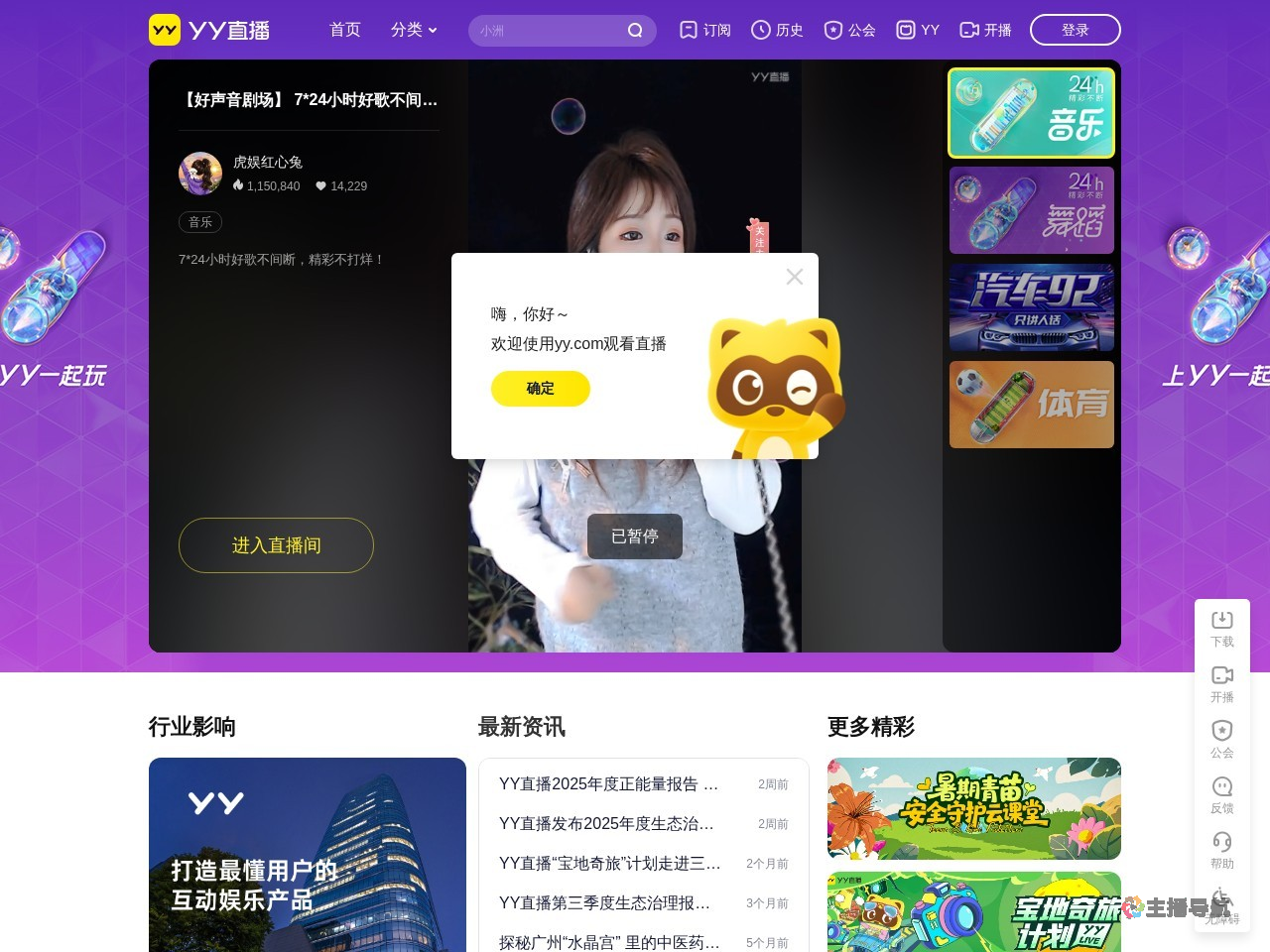Expand the 分类 categories dropdown
The image size is (1270, 952).
click(x=412, y=31)
